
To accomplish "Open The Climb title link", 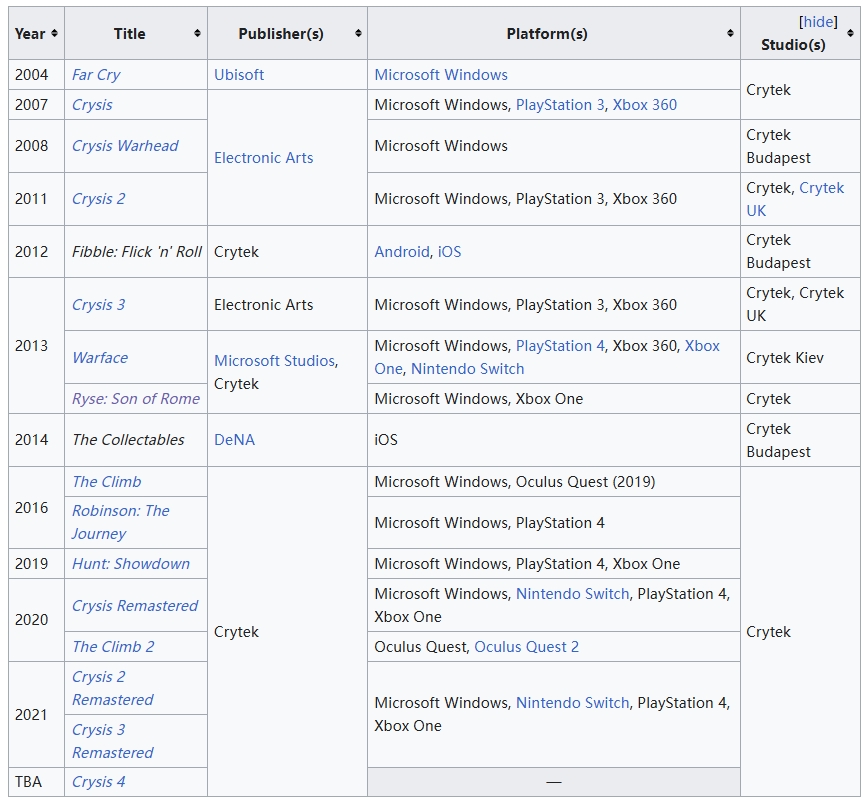I will tap(107, 482).
